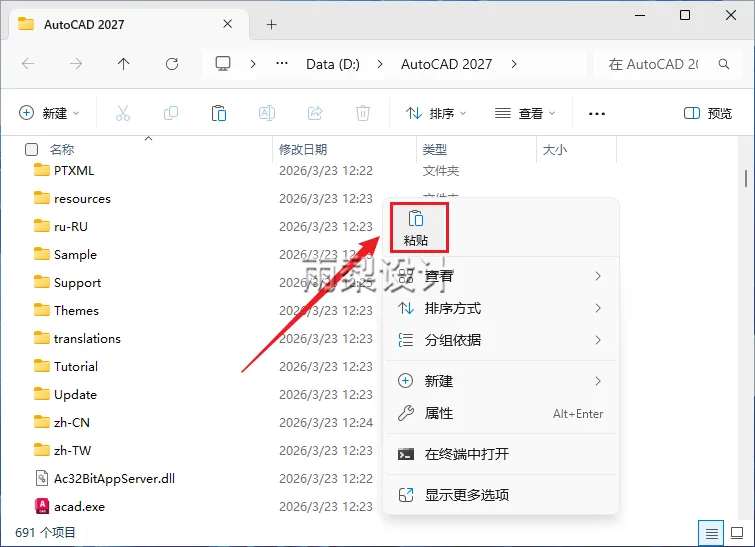This screenshot has width=755, height=547.
Task: Sort by the 类型 column header
Action: coord(435,150)
